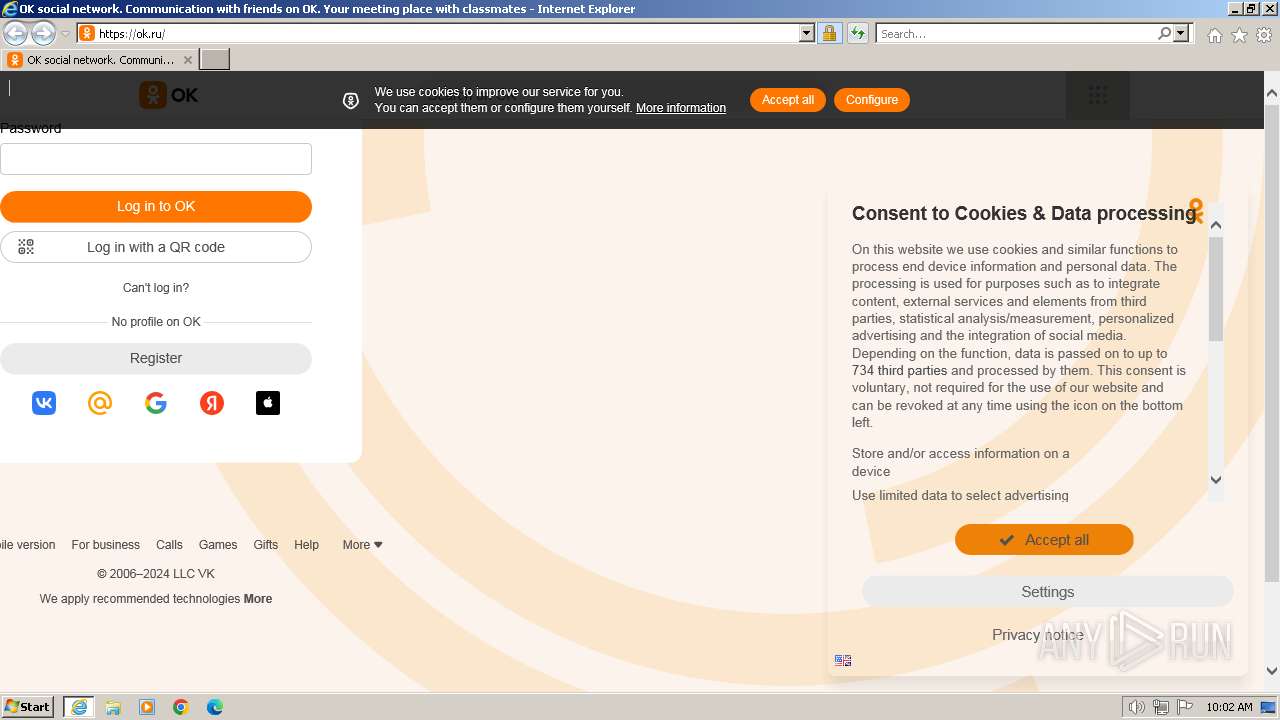Log in with Google icon

(x=156, y=403)
